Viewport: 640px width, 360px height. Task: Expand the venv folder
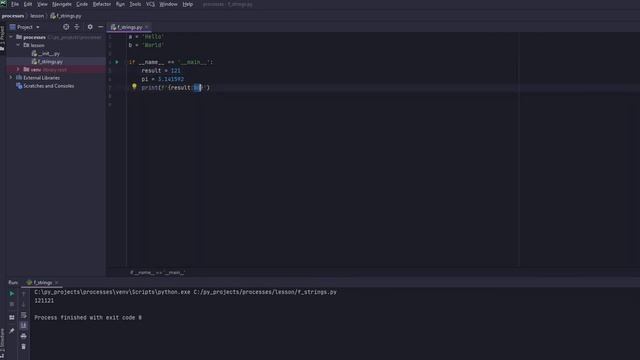[18, 70]
